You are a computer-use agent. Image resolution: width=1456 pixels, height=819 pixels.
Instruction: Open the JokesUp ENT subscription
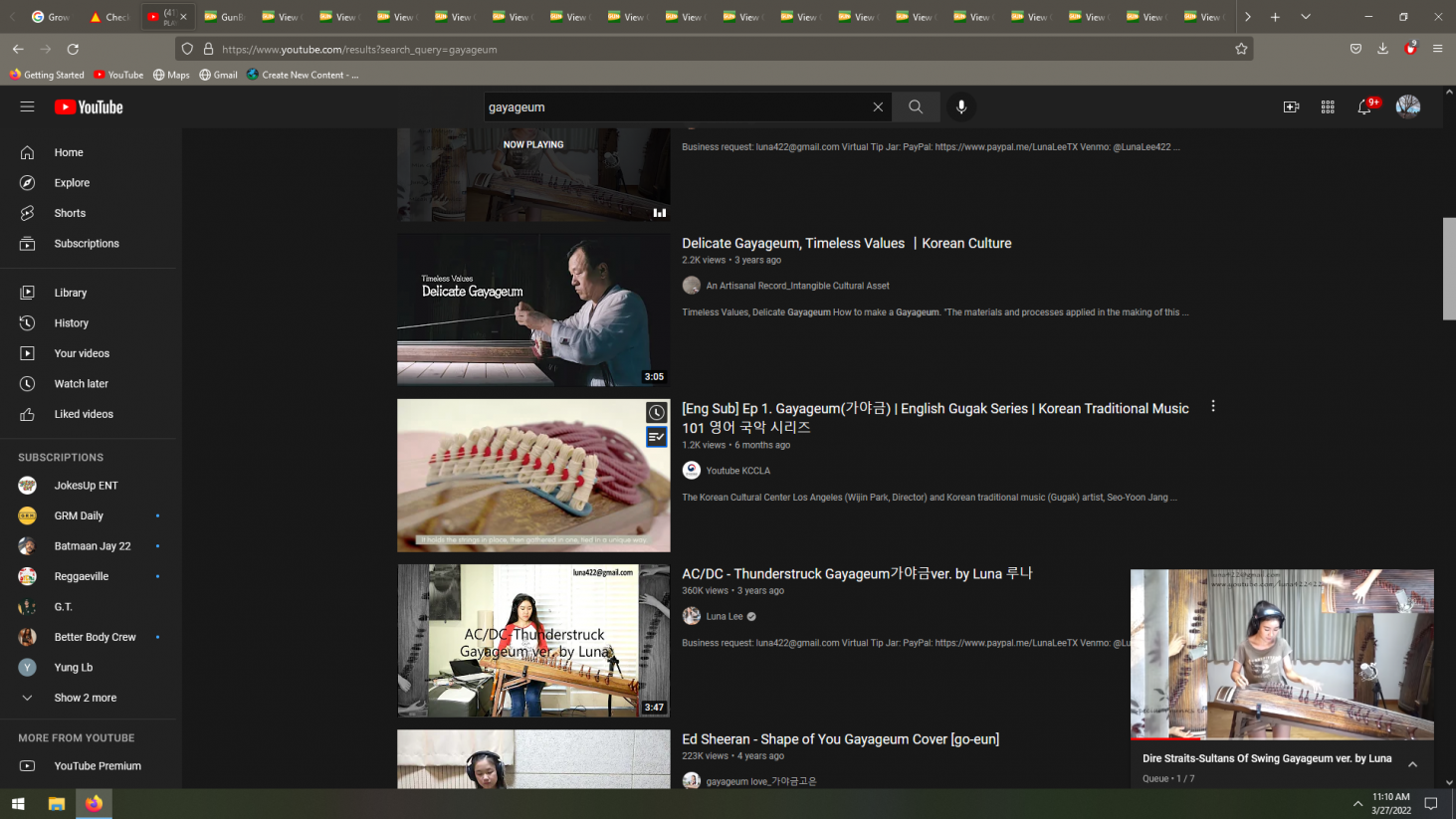coord(88,486)
